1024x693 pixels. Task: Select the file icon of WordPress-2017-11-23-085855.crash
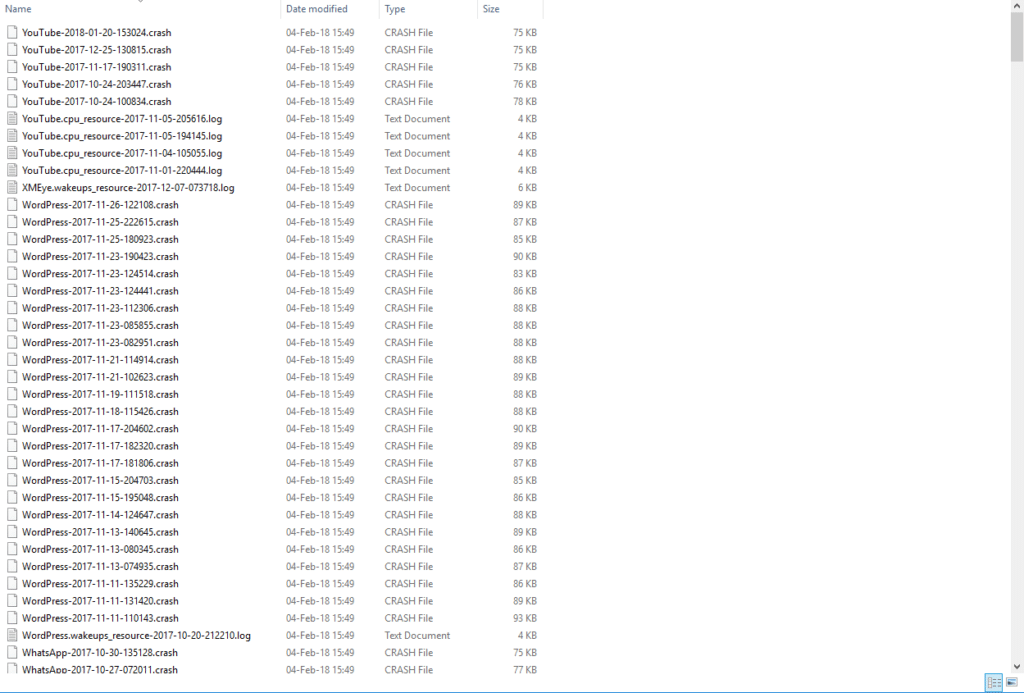pyautogui.click(x=12, y=325)
